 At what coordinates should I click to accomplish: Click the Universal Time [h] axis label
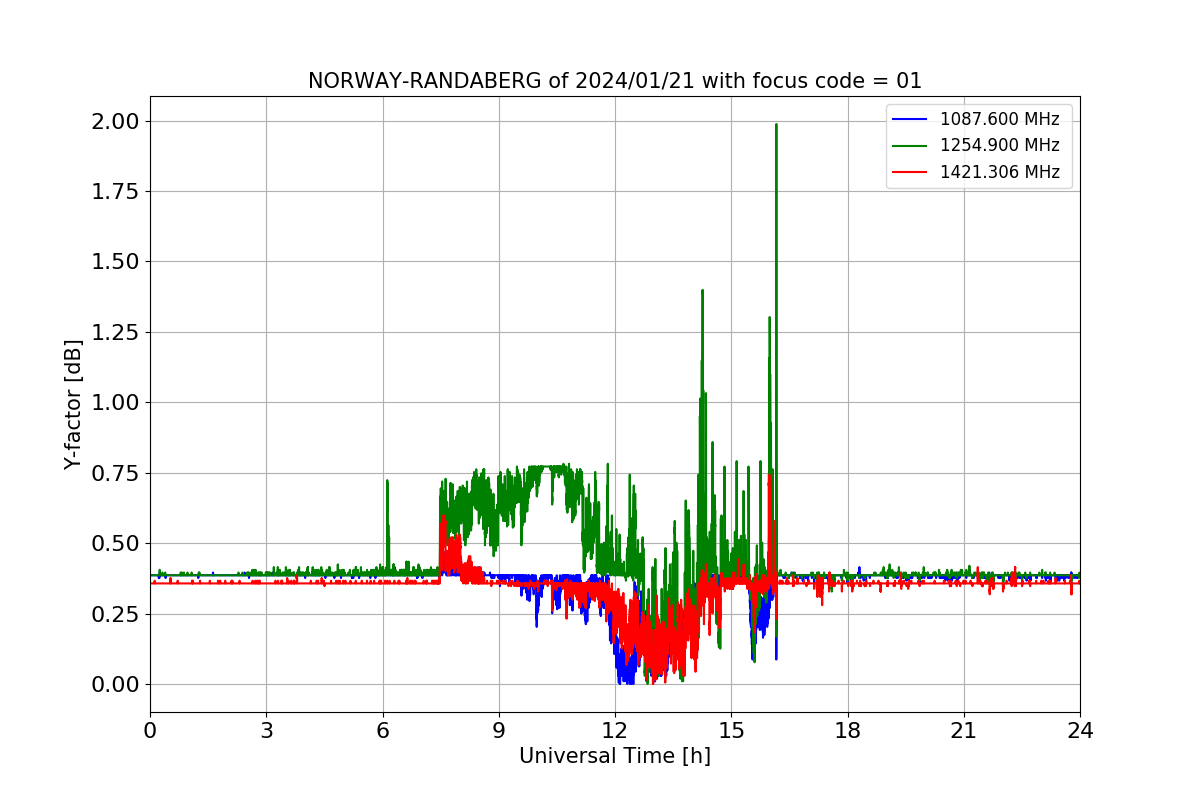pyautogui.click(x=614, y=757)
